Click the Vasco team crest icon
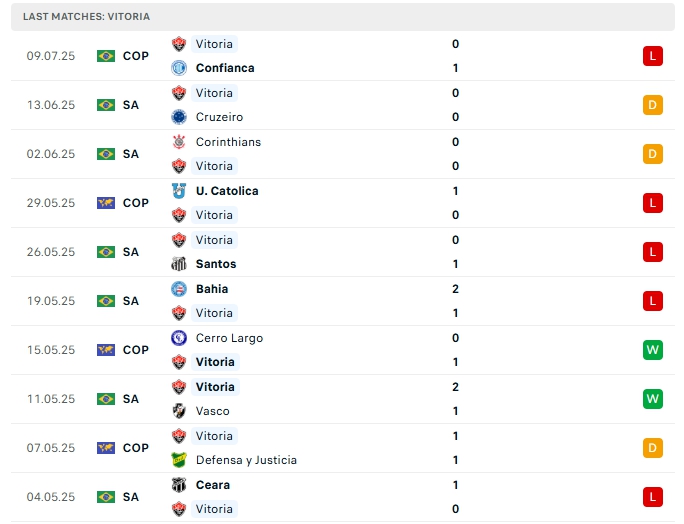The image size is (684, 524). click(179, 411)
